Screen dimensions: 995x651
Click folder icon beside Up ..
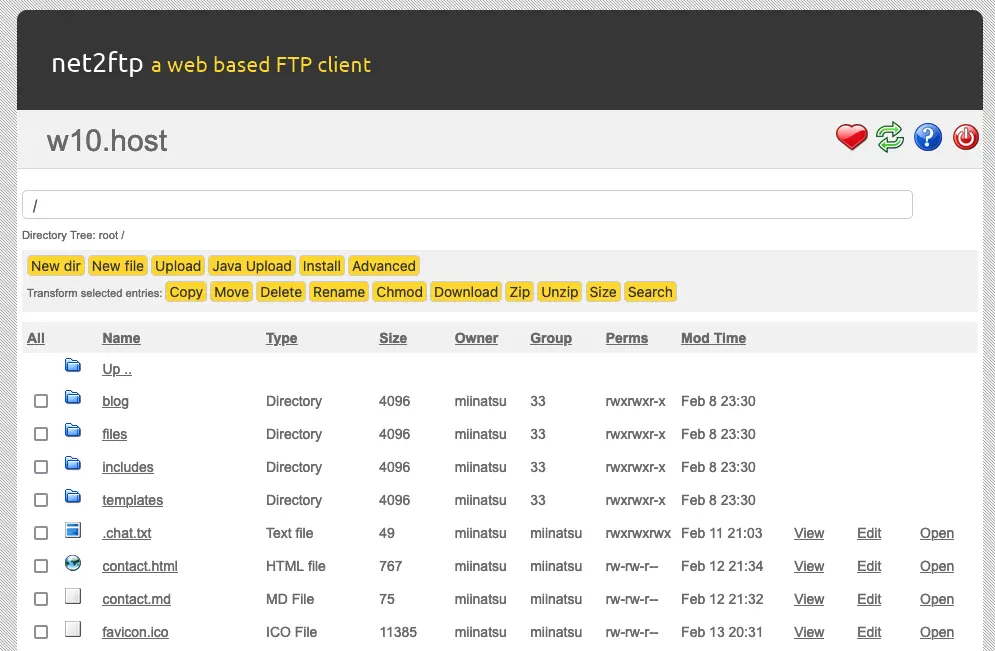73,365
